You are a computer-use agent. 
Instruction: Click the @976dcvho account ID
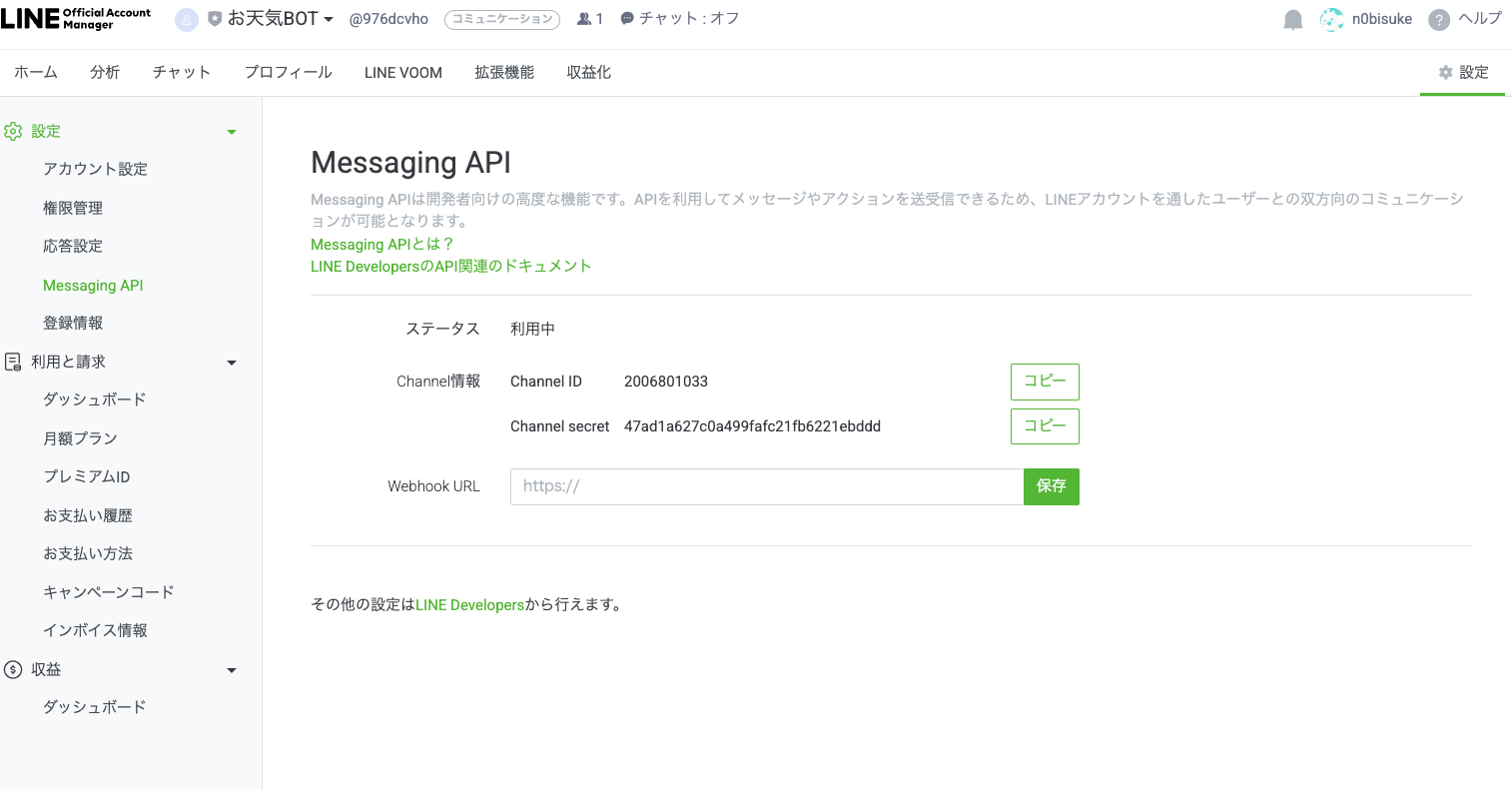point(388,19)
